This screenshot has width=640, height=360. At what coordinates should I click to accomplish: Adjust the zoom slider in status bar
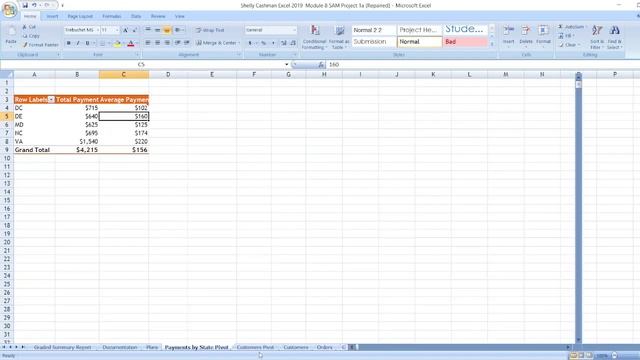pyautogui.click(x=627, y=356)
